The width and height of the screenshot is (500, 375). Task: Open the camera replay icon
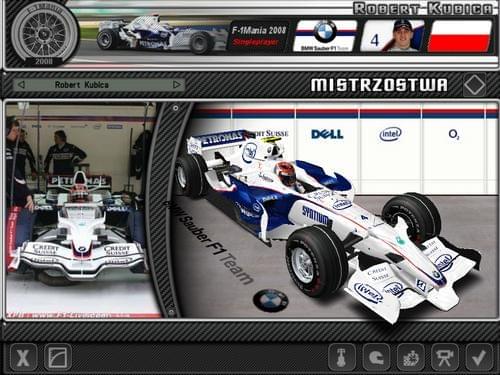point(445,357)
